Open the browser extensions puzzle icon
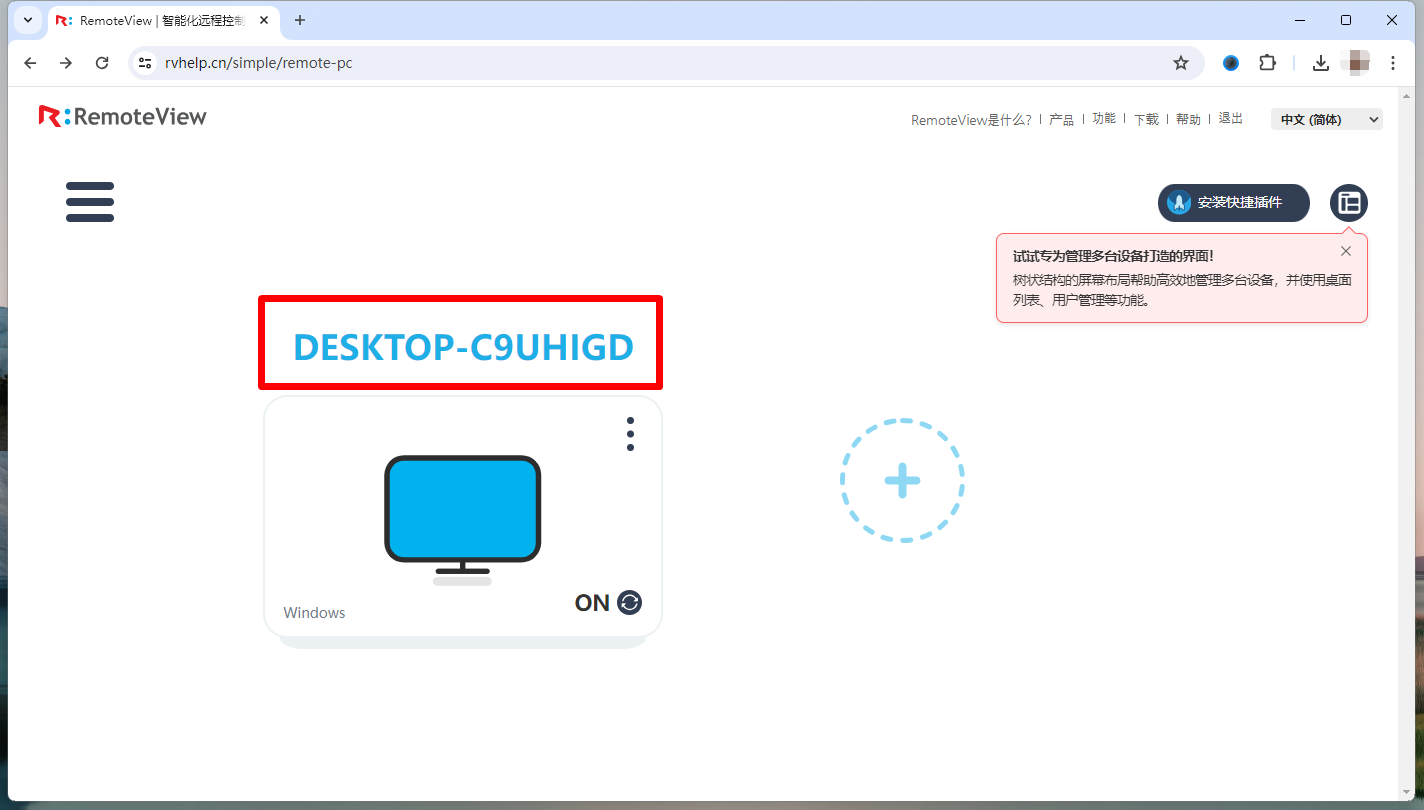The width and height of the screenshot is (1424, 810). pos(1267,63)
